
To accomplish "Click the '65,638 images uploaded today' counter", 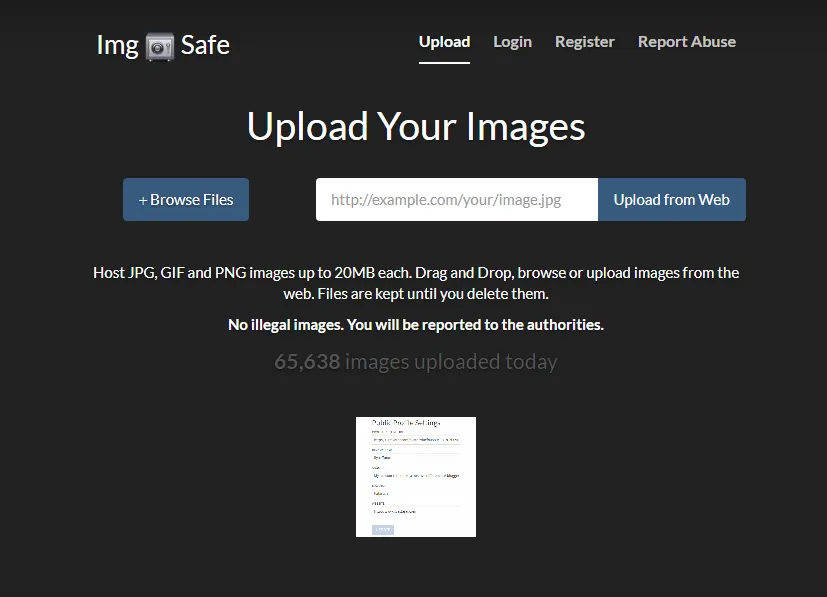I will [x=416, y=362].
